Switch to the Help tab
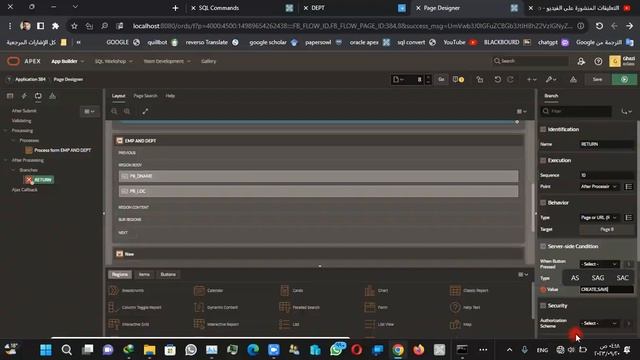The width and height of the screenshot is (640, 360). 170,96
